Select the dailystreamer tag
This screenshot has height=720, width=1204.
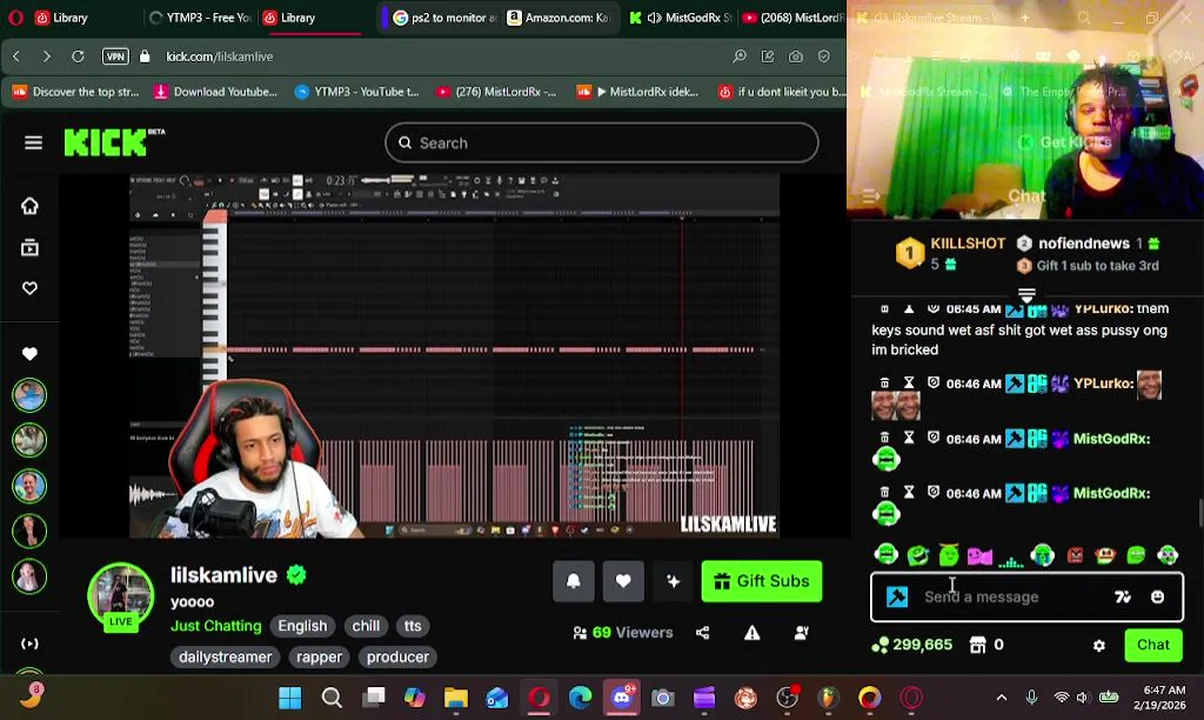(x=225, y=657)
